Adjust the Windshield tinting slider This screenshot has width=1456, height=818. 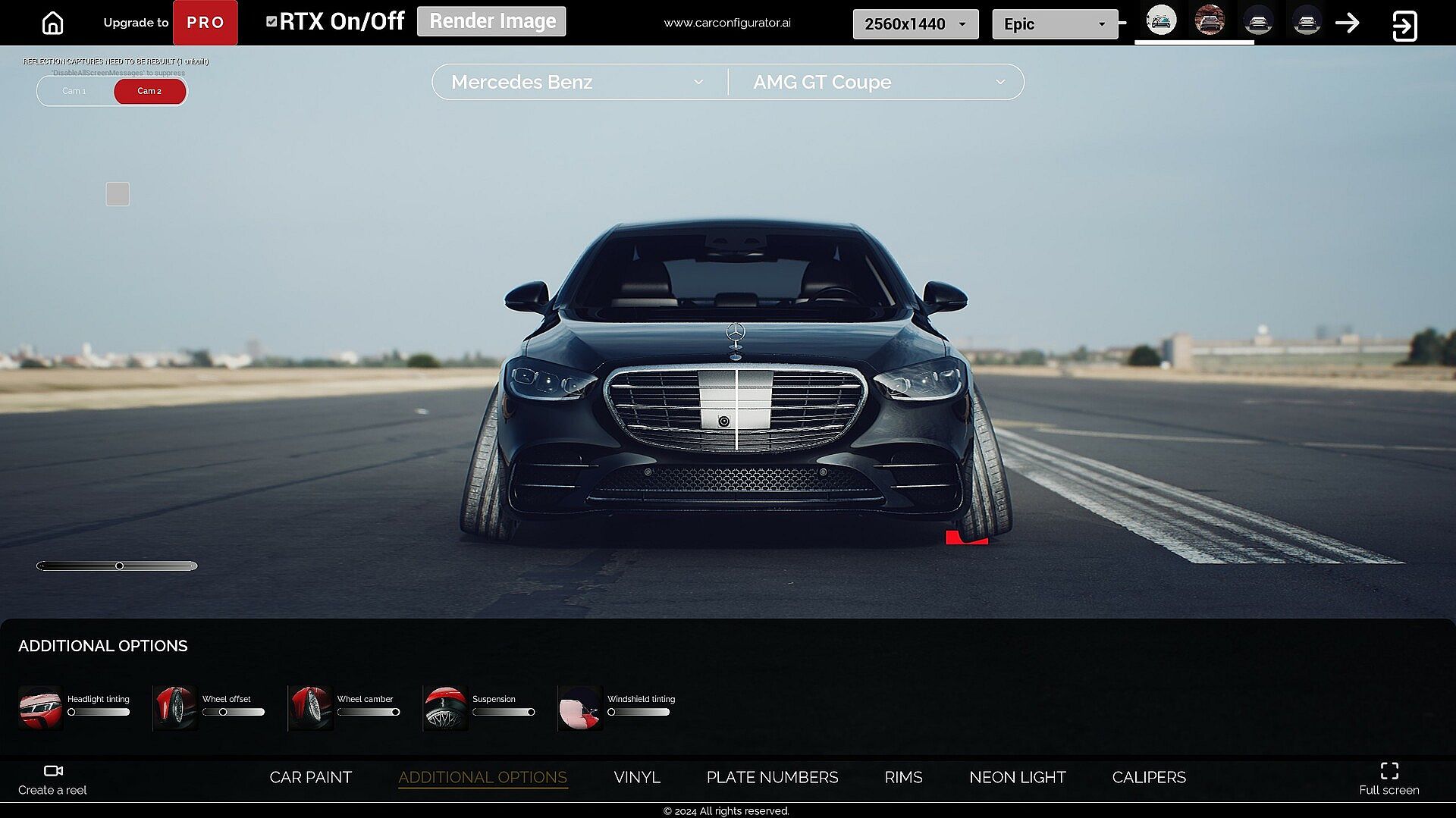pos(639,712)
